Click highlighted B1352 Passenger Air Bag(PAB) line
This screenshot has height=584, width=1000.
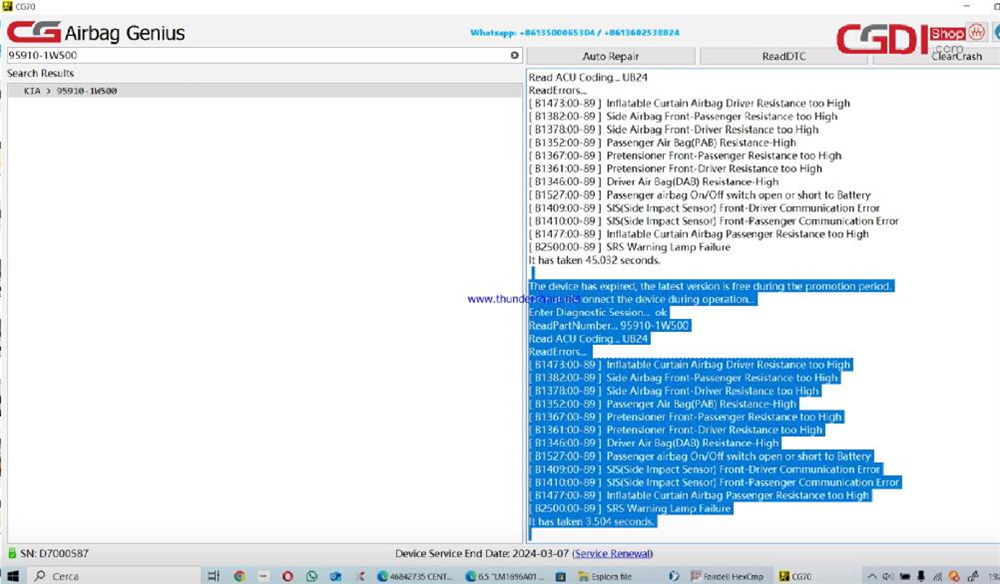point(663,404)
